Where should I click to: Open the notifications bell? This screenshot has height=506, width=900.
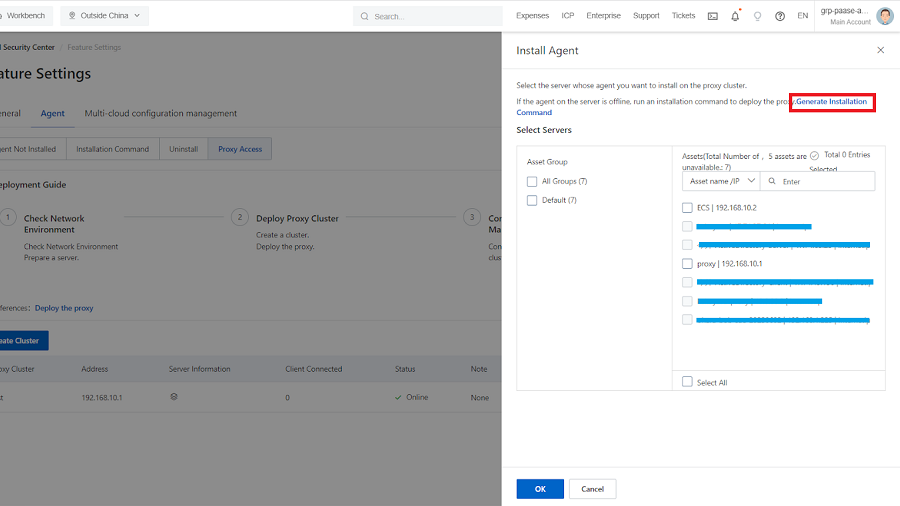tap(735, 16)
